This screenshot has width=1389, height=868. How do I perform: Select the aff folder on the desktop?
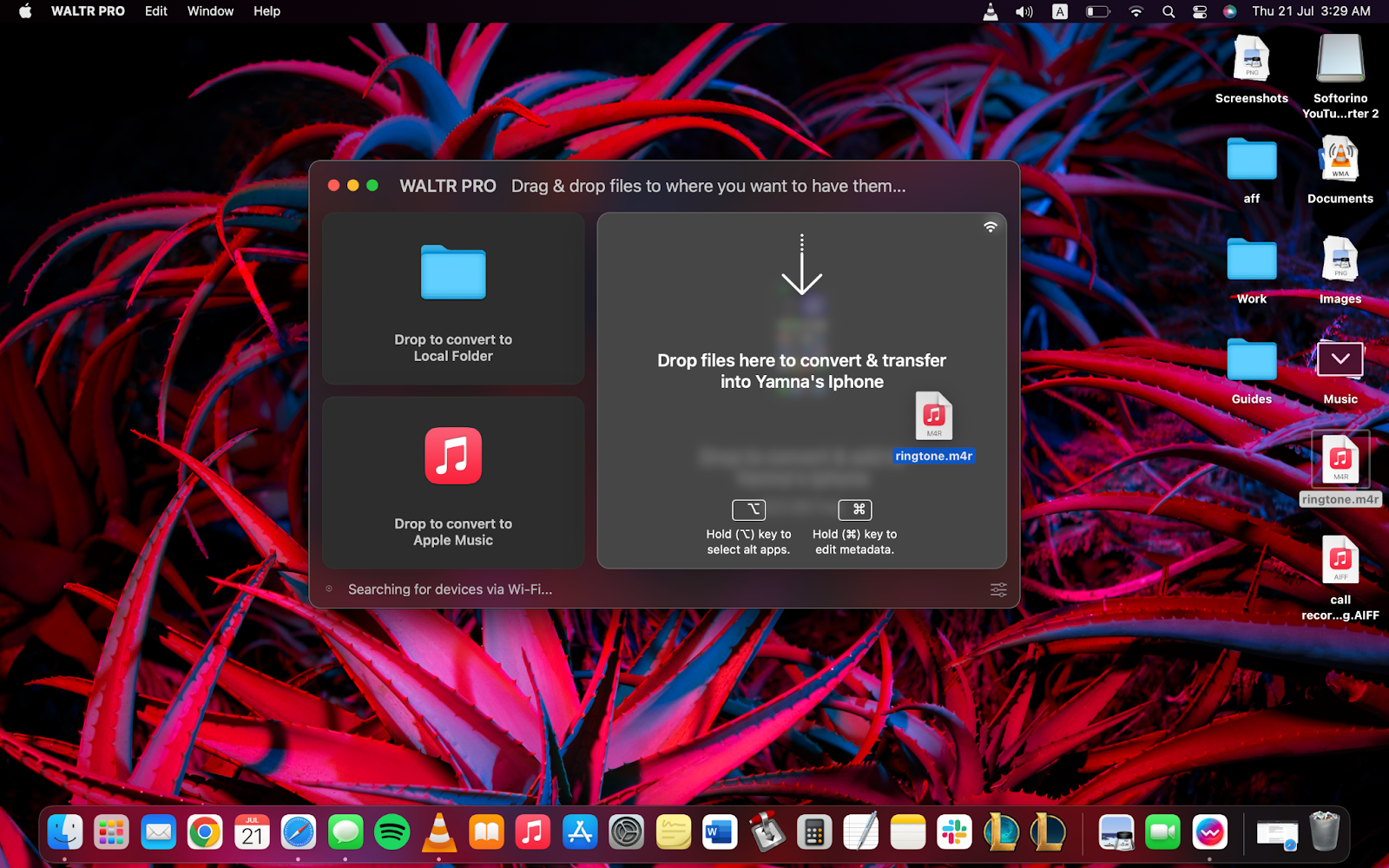pyautogui.click(x=1252, y=170)
